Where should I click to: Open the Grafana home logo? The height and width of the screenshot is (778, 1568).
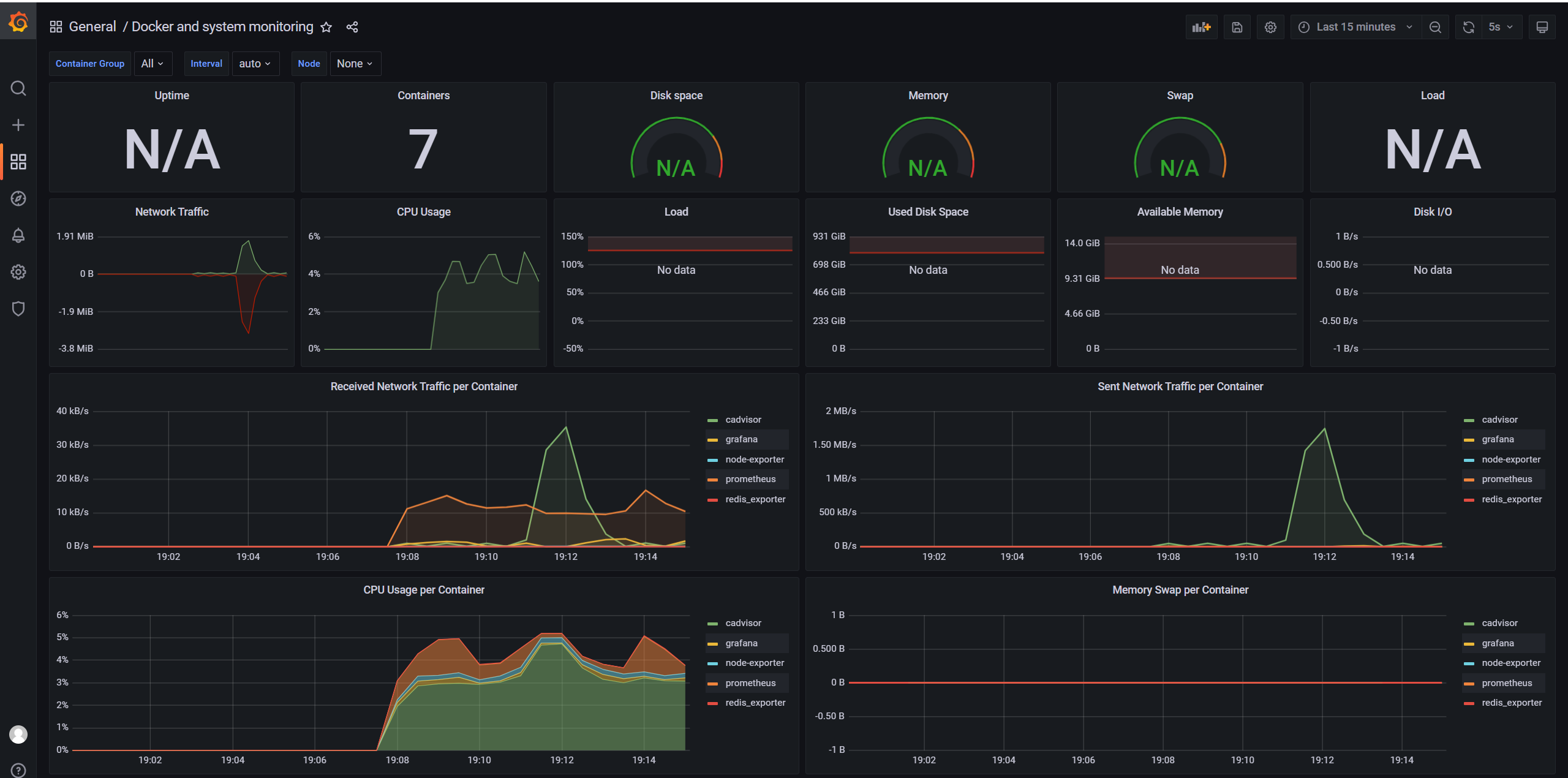click(18, 23)
